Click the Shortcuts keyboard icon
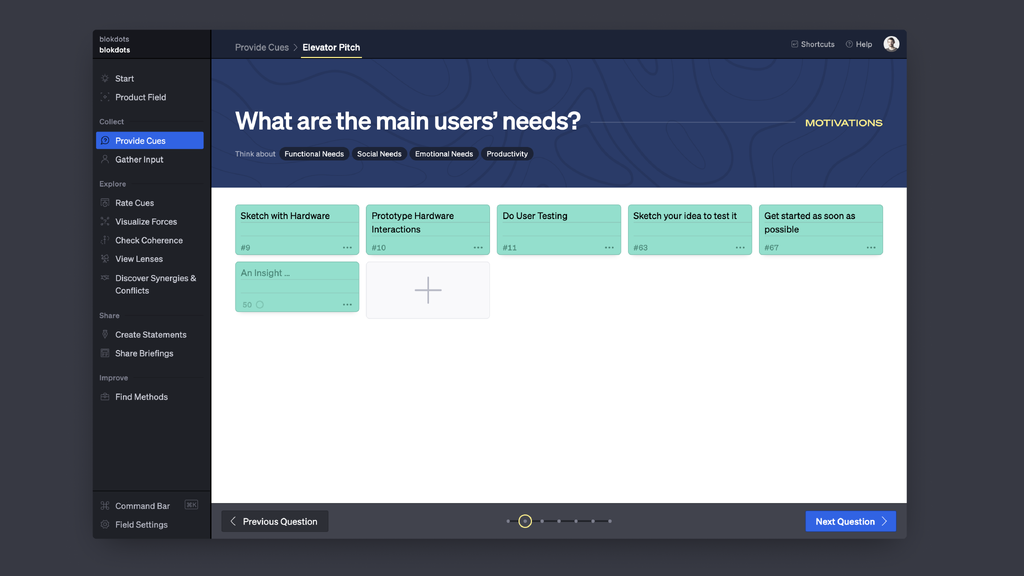The width and height of the screenshot is (1024, 576). [x=795, y=44]
